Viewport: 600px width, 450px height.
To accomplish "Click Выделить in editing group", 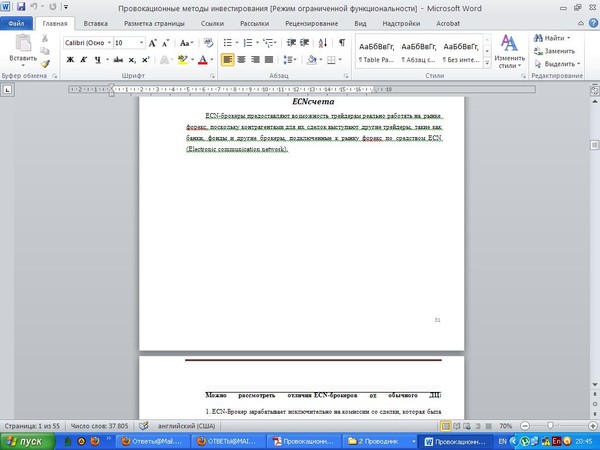I will [557, 64].
